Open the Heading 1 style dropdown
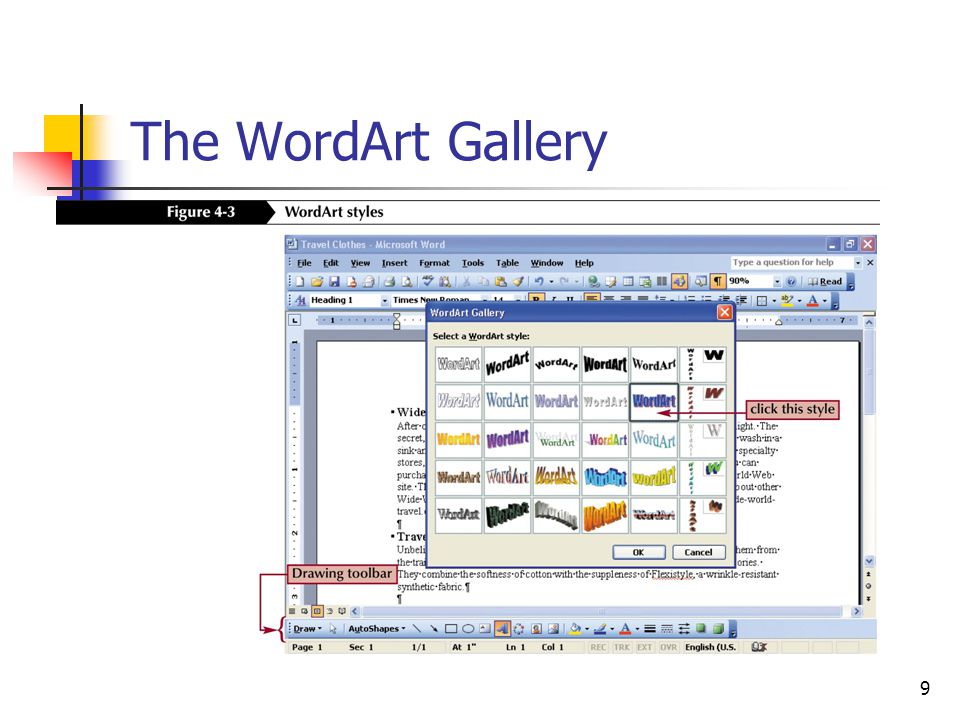Image resolution: width=960 pixels, height=720 pixels. click(x=384, y=300)
